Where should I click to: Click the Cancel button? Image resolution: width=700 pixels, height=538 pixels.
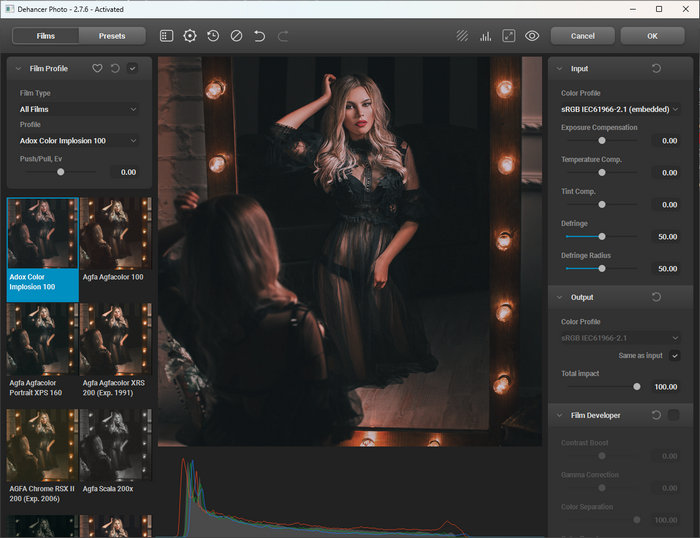pyautogui.click(x=582, y=36)
